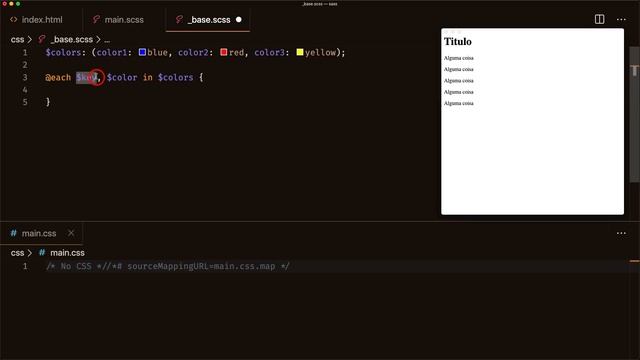This screenshot has height=360, width=640.
Task: Click the @each keyword on line 3
Action: 58,77
